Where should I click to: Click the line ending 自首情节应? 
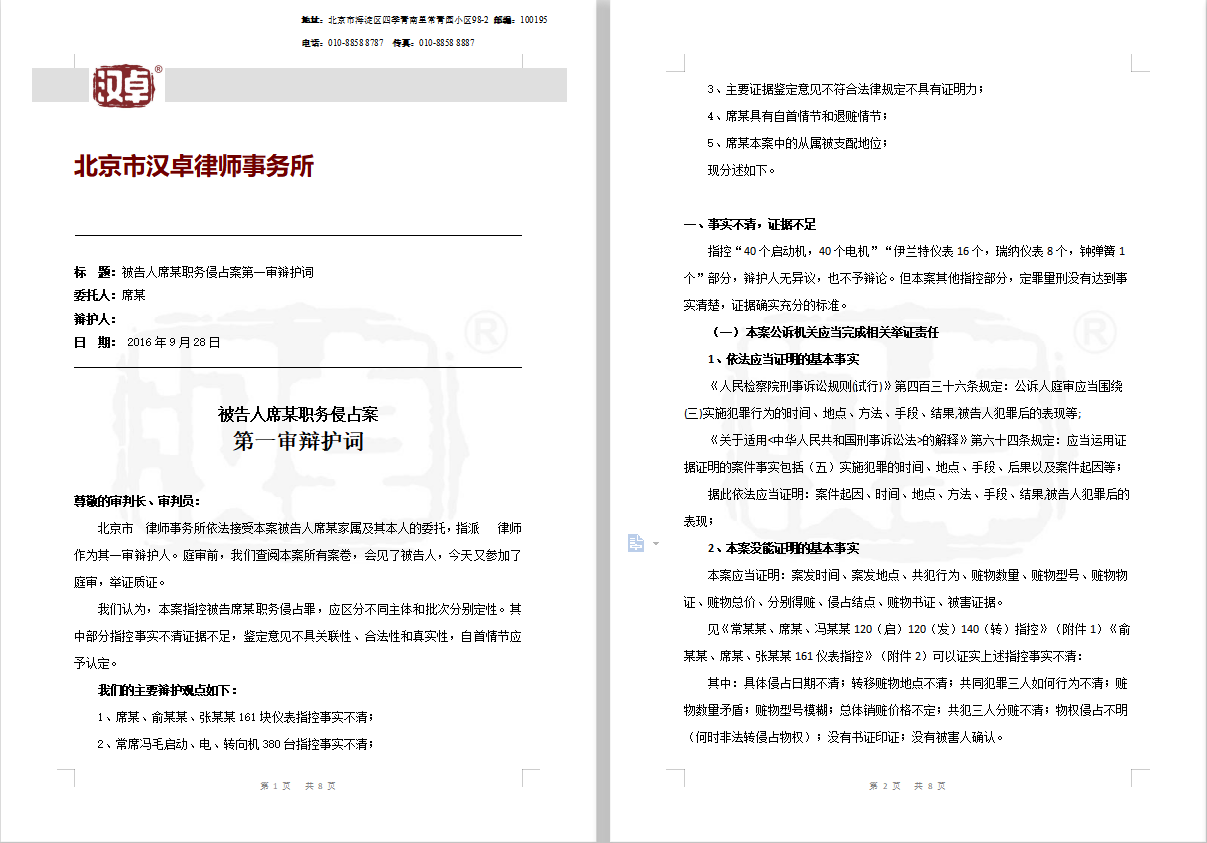click(298, 636)
